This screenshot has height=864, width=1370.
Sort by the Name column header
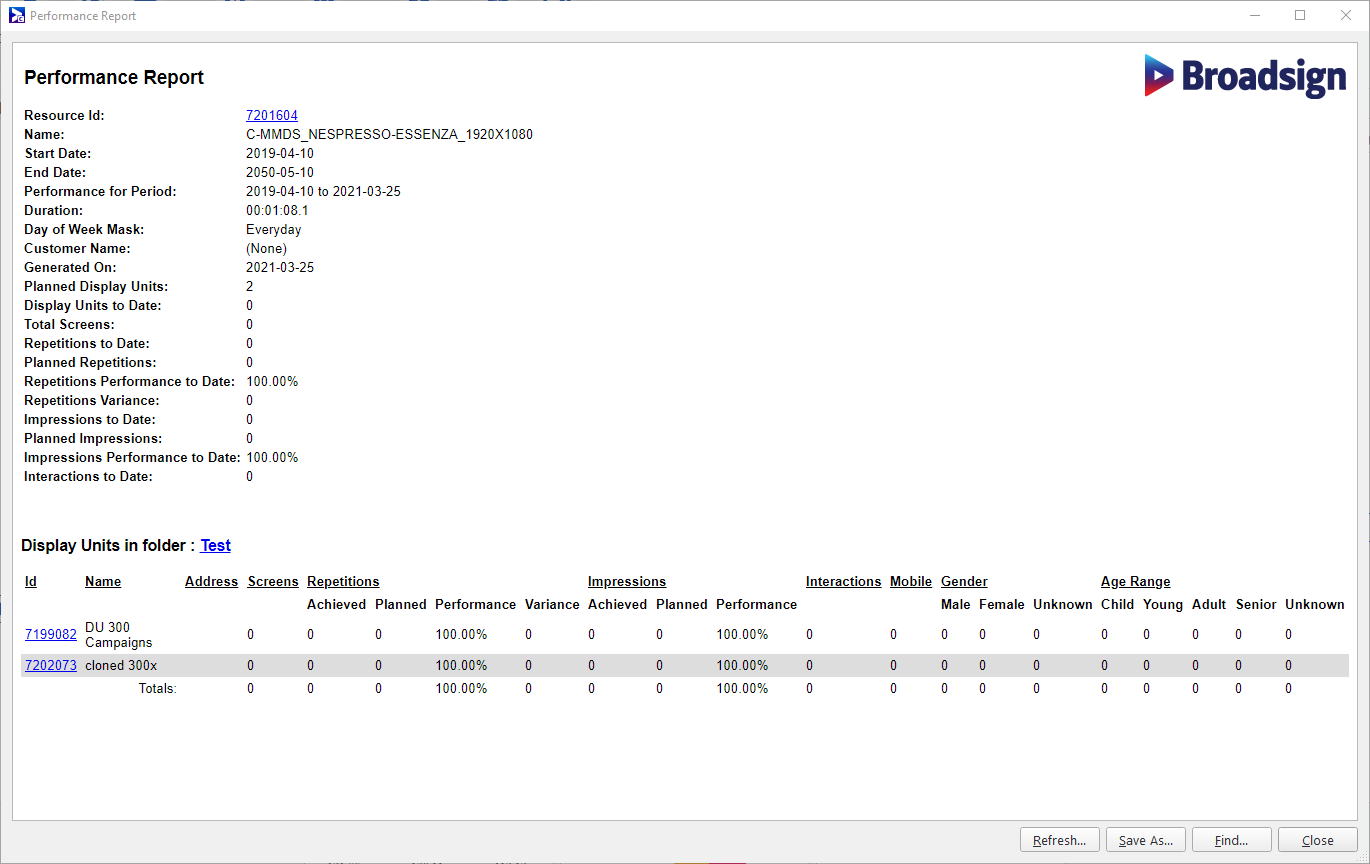(x=103, y=582)
